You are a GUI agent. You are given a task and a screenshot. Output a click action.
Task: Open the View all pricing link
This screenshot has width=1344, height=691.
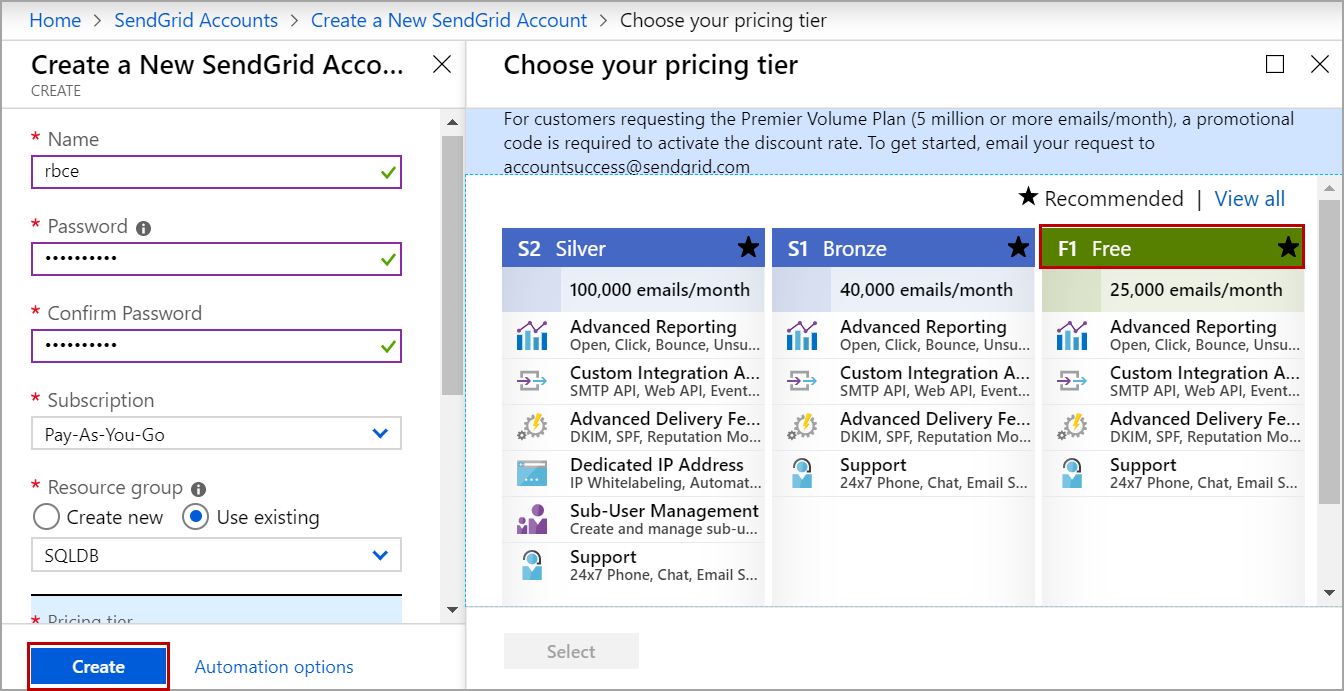tap(1250, 198)
